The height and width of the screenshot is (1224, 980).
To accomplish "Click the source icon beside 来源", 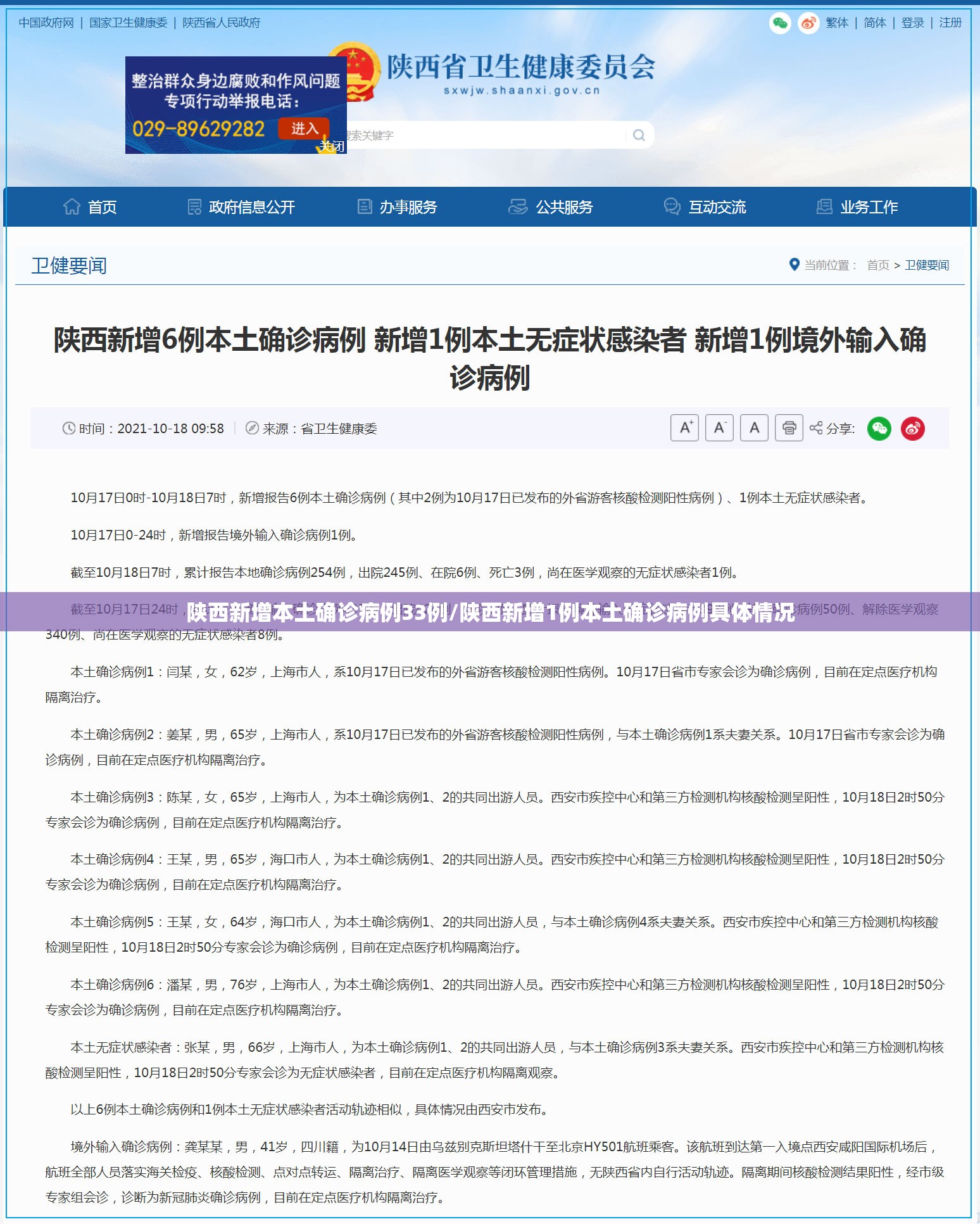I will [252, 428].
